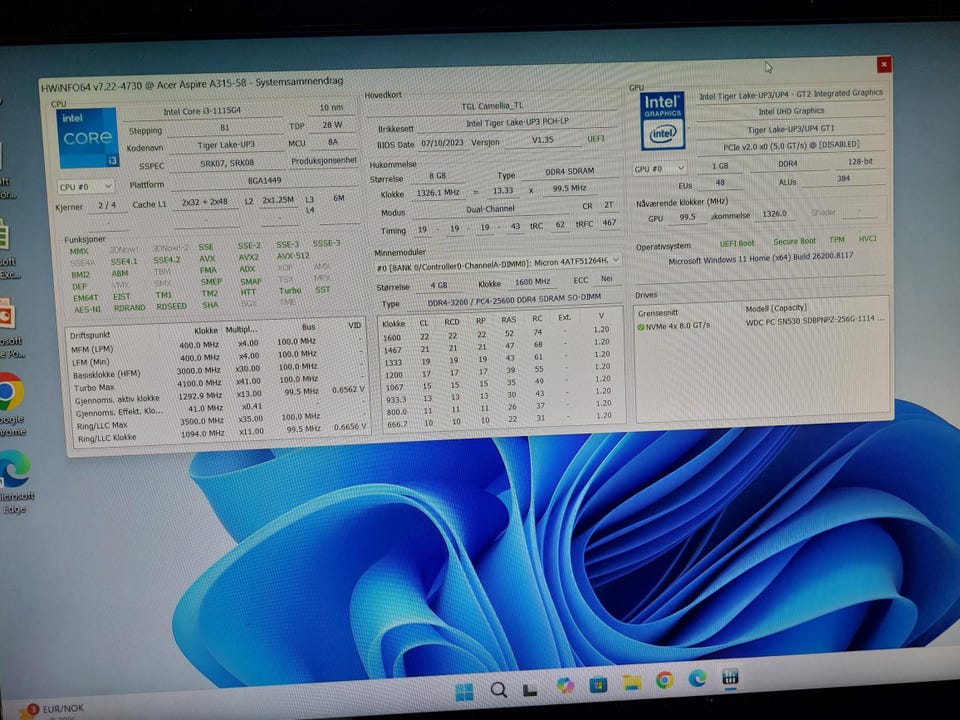Open taskbar Search magnifier
960x720 pixels.
pyautogui.click(x=498, y=690)
